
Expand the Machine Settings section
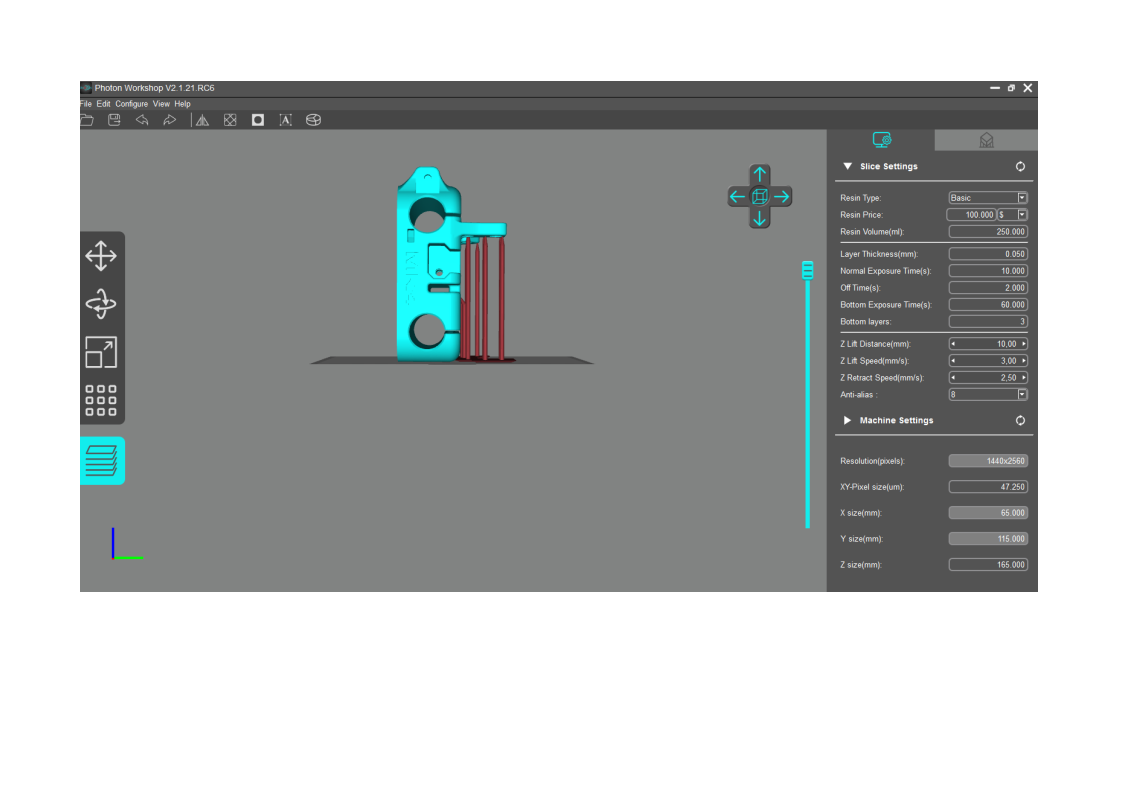pos(848,421)
